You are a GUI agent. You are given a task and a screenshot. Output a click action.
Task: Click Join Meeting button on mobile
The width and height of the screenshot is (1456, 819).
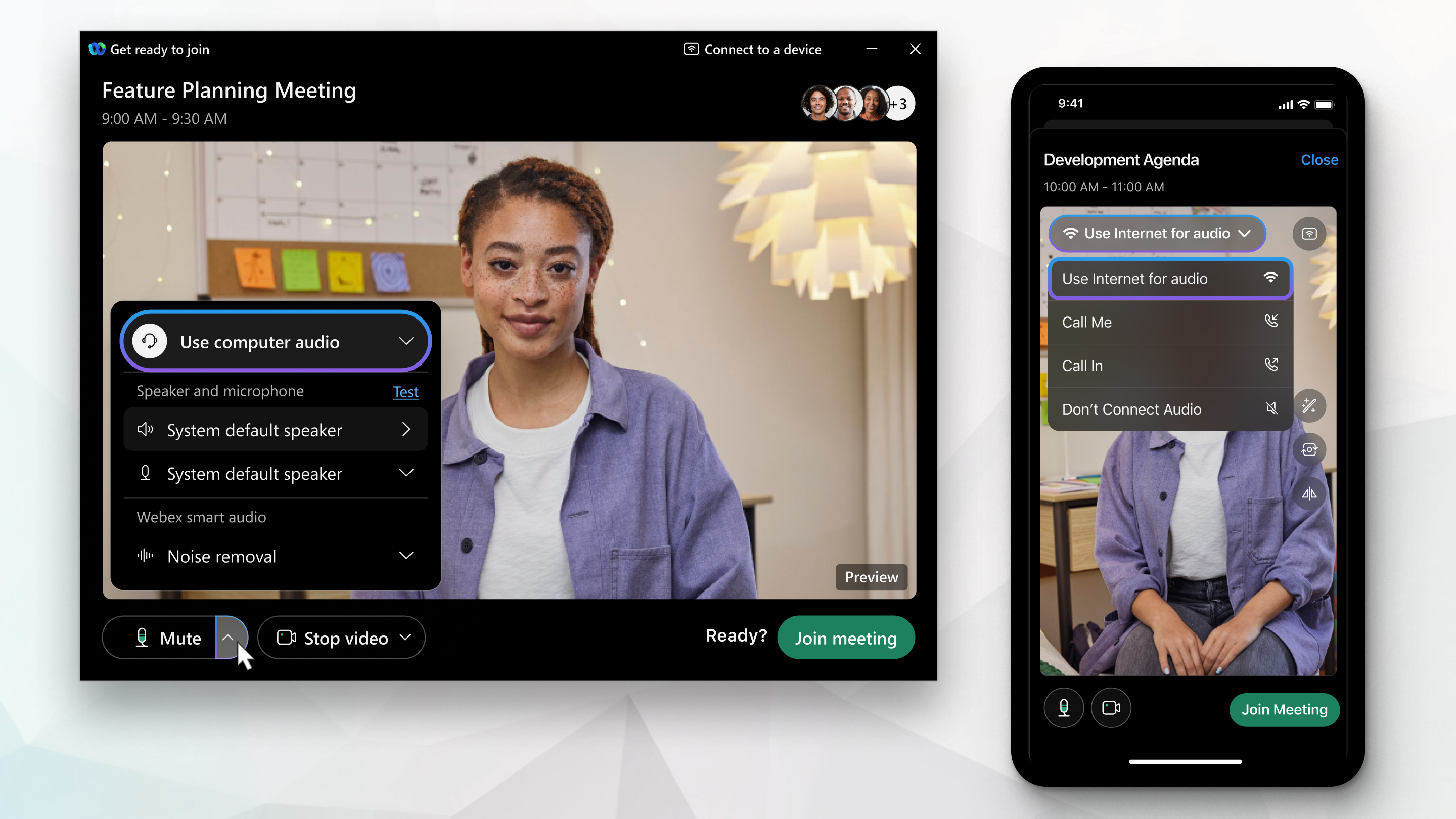[1283, 709]
